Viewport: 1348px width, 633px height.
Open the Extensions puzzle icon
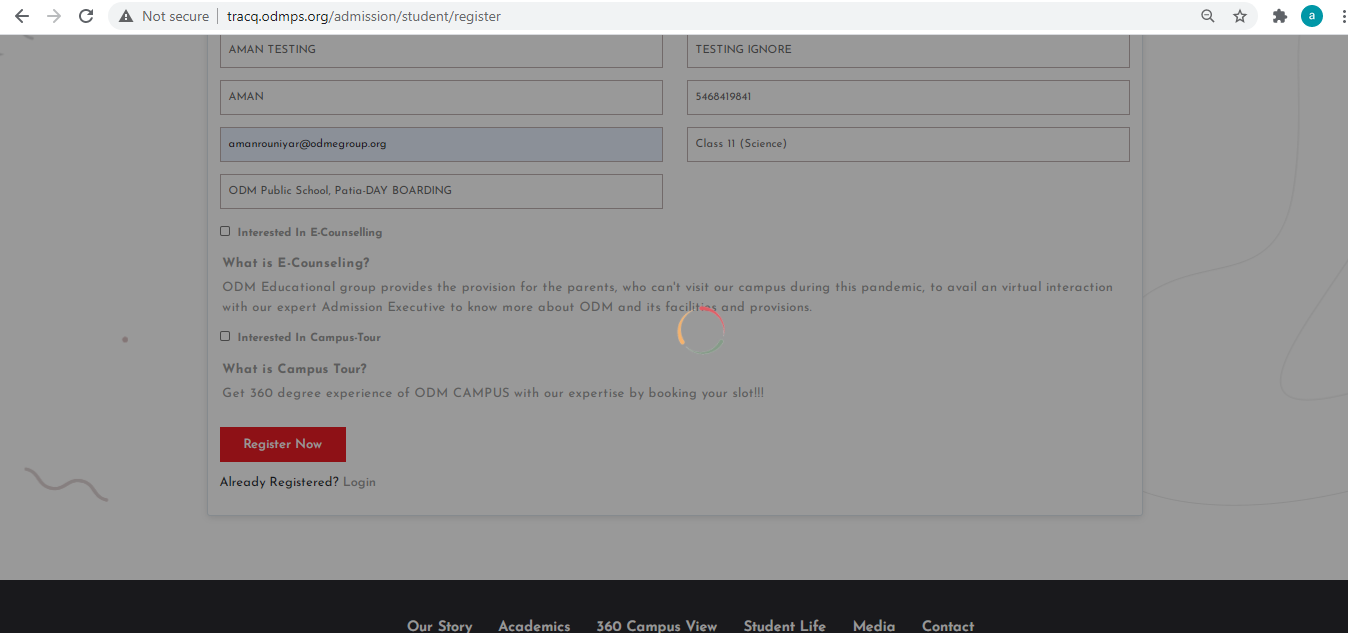[x=1279, y=16]
